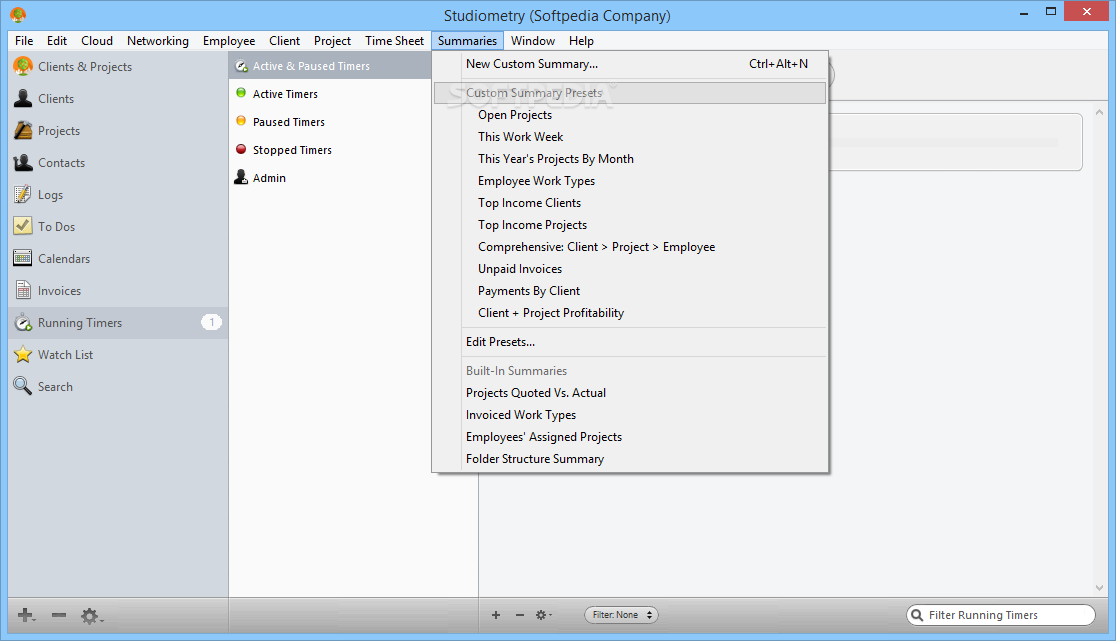Click the Active & Paused Timers header icon
Screen dimensions: 1116x641
click(241, 66)
